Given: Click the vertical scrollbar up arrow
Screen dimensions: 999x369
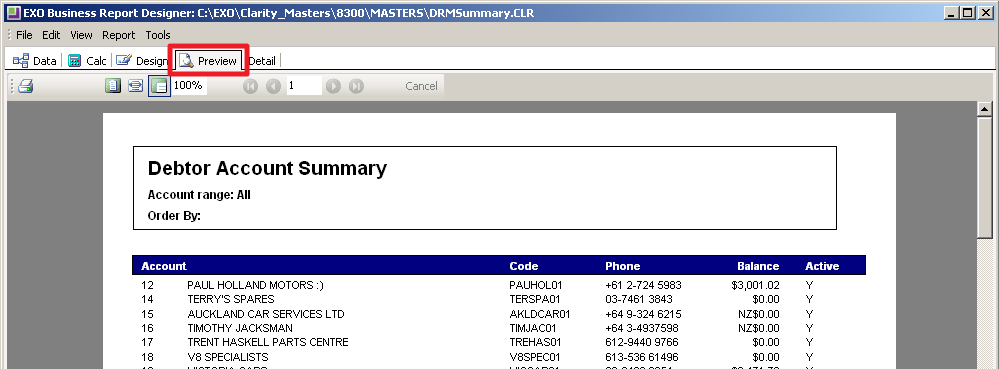Looking at the screenshot, I should [985, 109].
